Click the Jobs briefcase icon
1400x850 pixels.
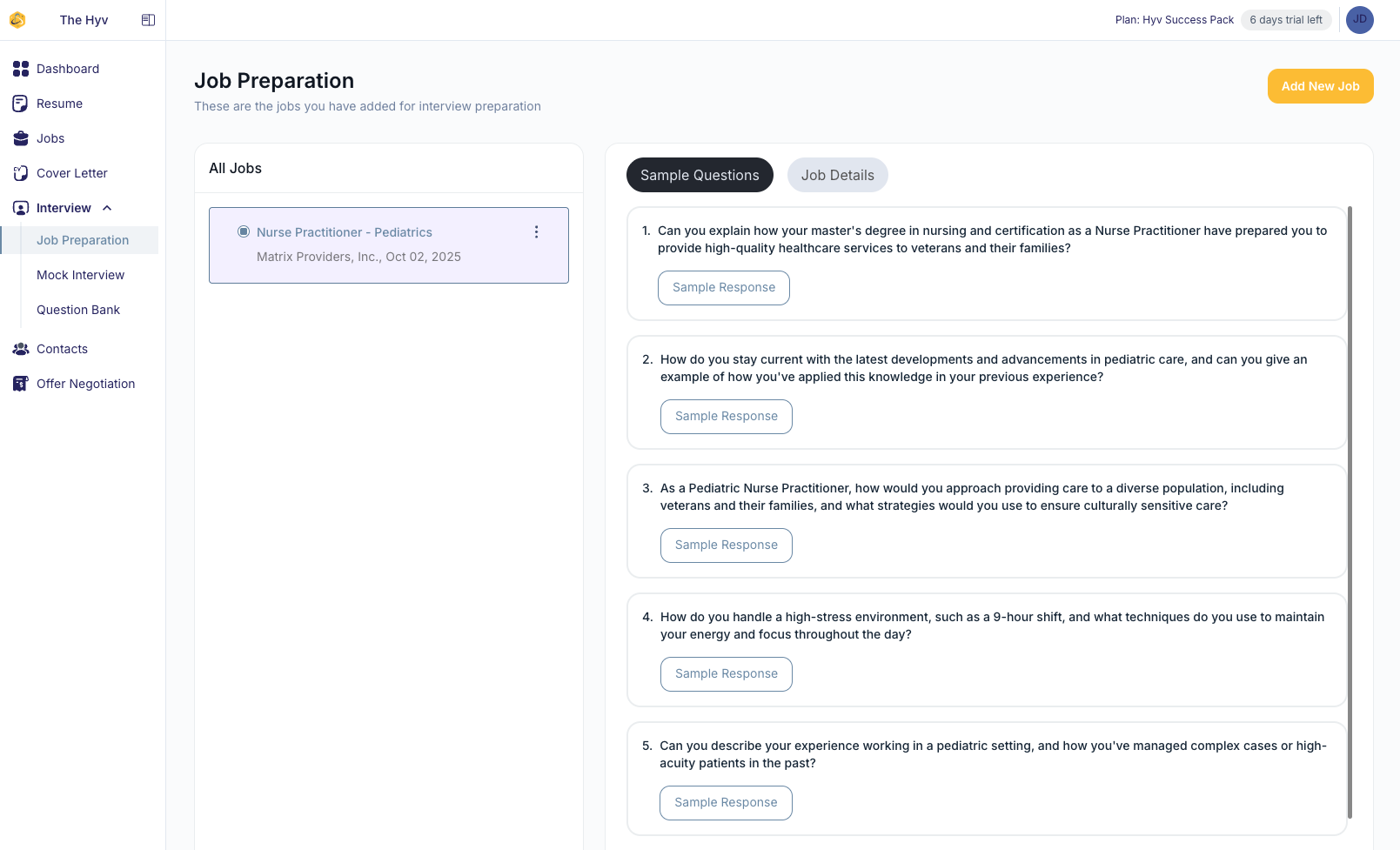pos(21,138)
